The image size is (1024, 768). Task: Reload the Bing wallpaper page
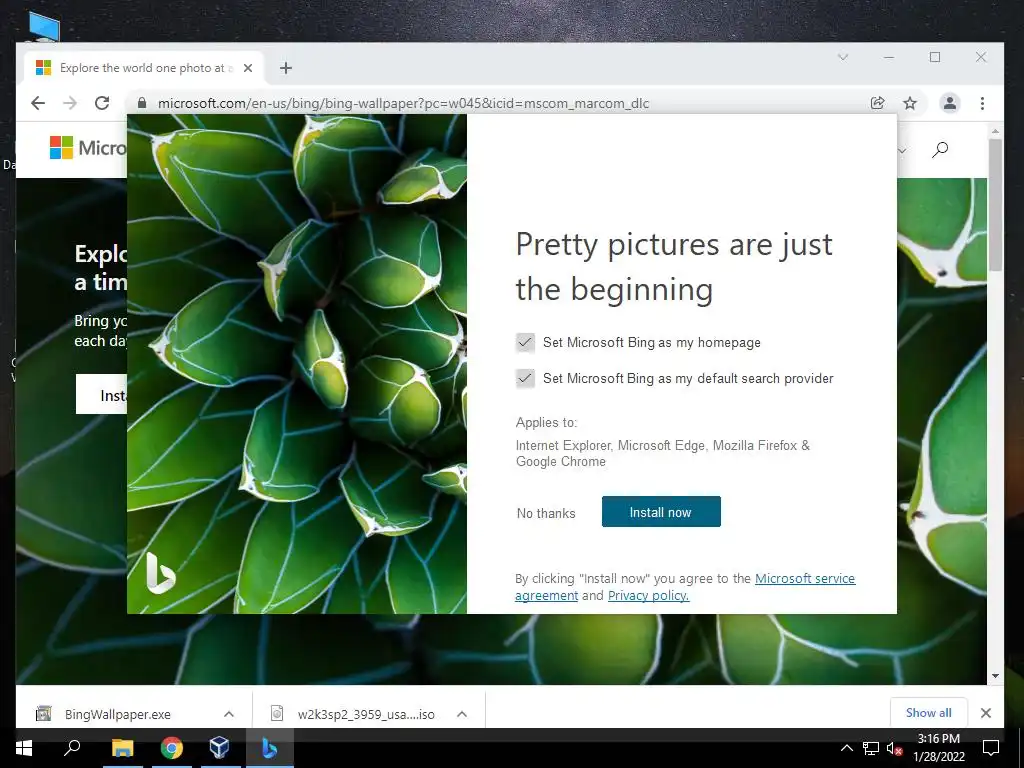(102, 103)
